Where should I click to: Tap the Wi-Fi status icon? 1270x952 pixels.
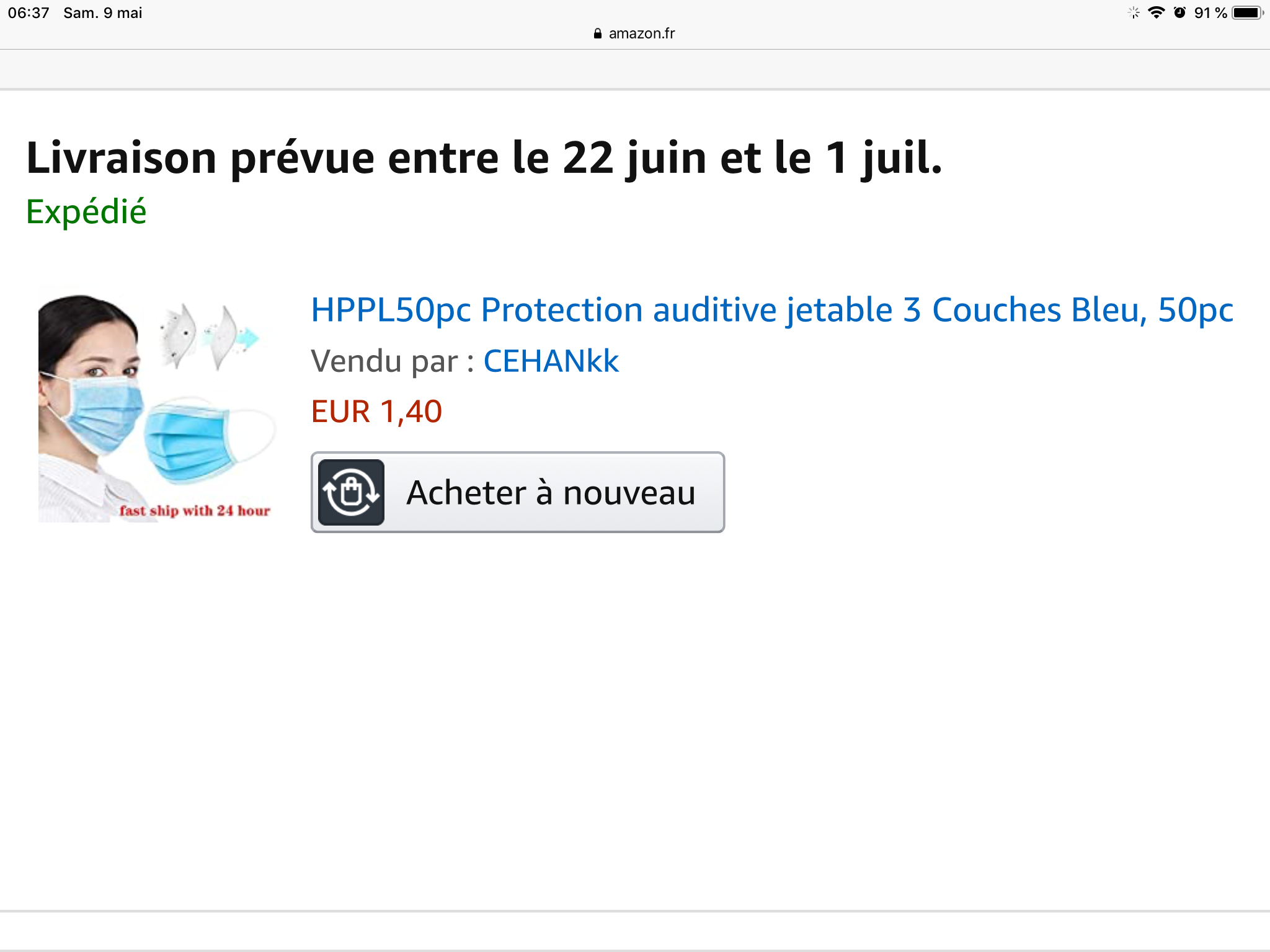1156,12
